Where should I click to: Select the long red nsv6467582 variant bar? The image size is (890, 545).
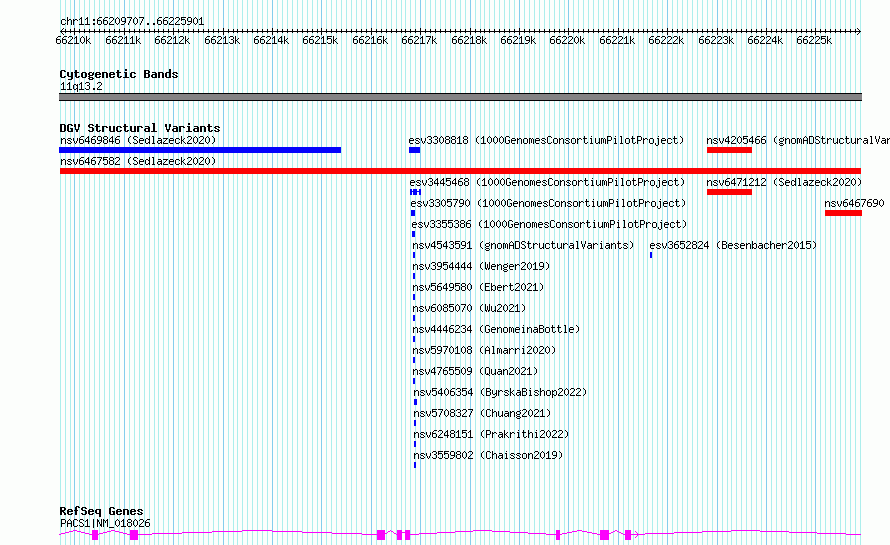[460, 171]
